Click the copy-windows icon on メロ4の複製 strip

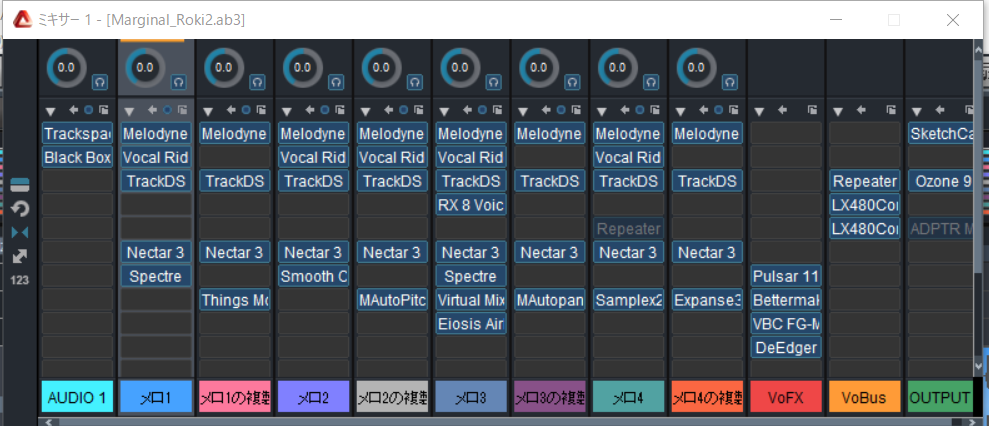pos(734,110)
